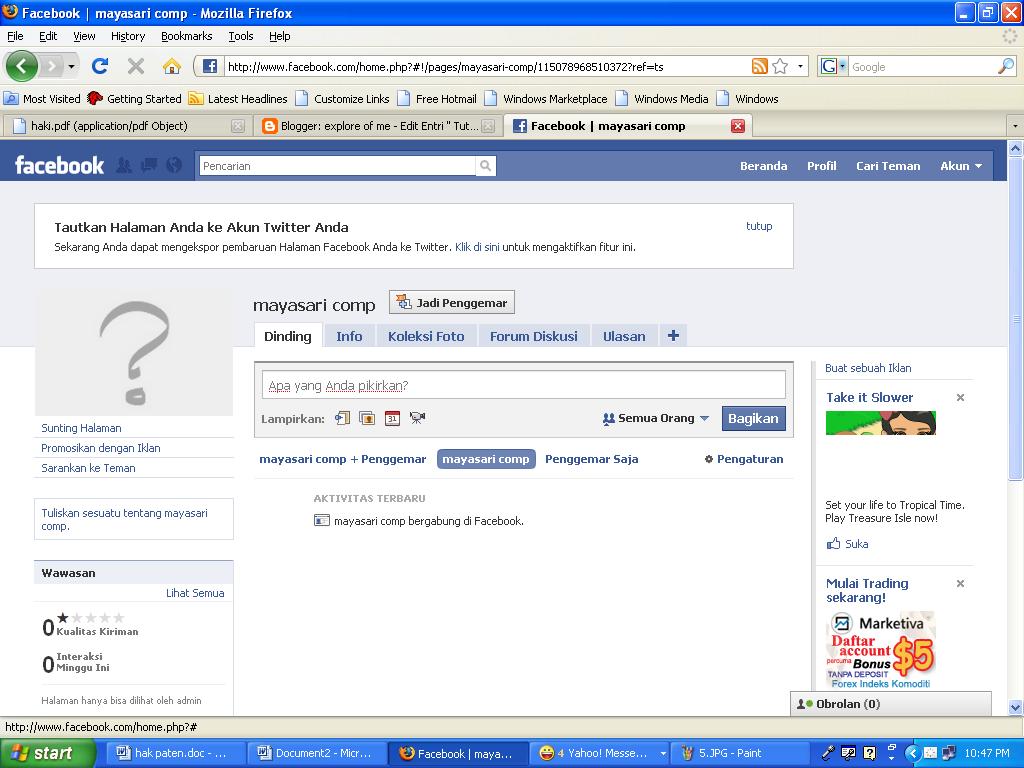Go back with Firefox back arrow

click(22, 66)
